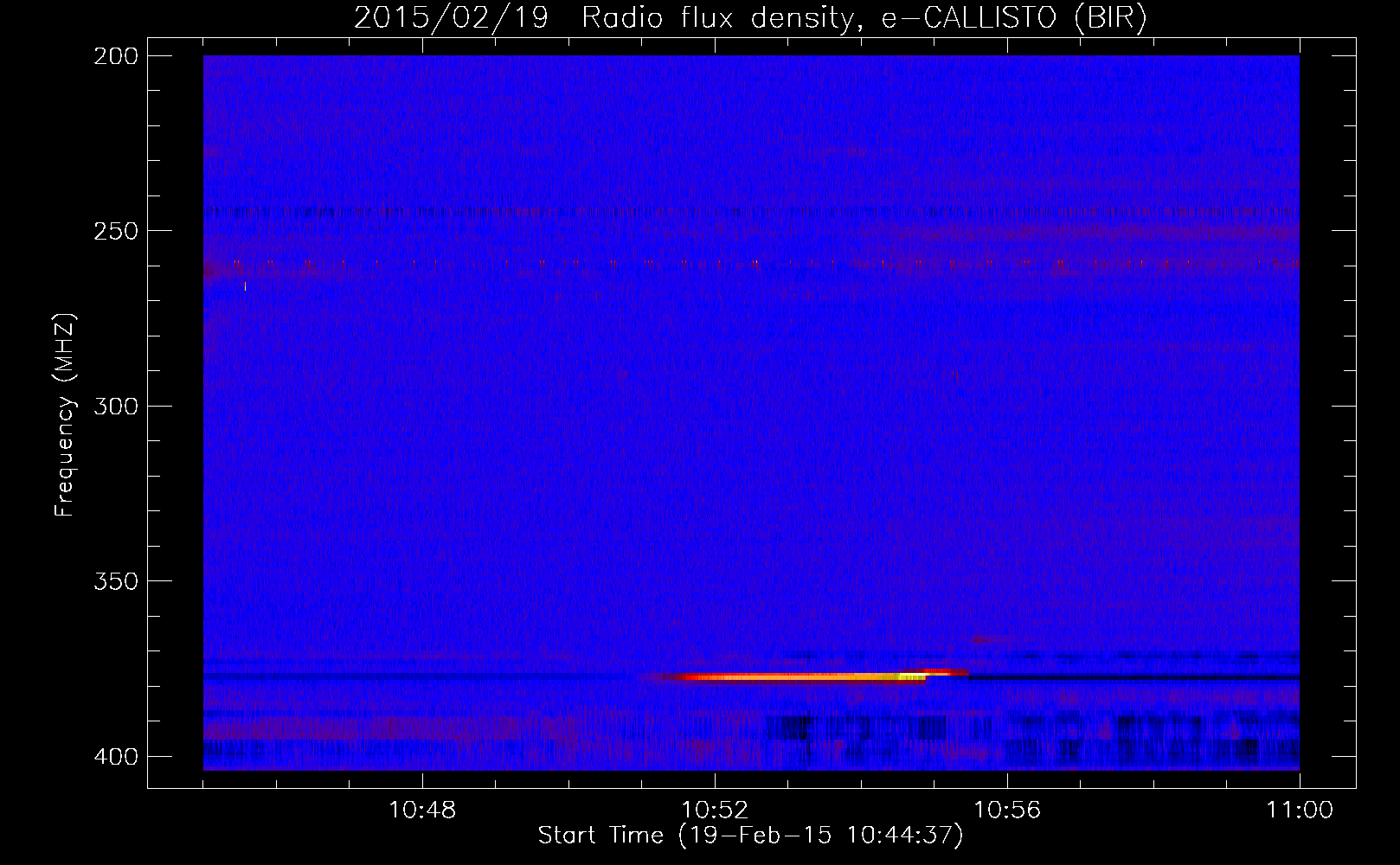Viewport: 1400px width, 865px height.
Task: Click the 400 frequency tick label
Action: 115,757
